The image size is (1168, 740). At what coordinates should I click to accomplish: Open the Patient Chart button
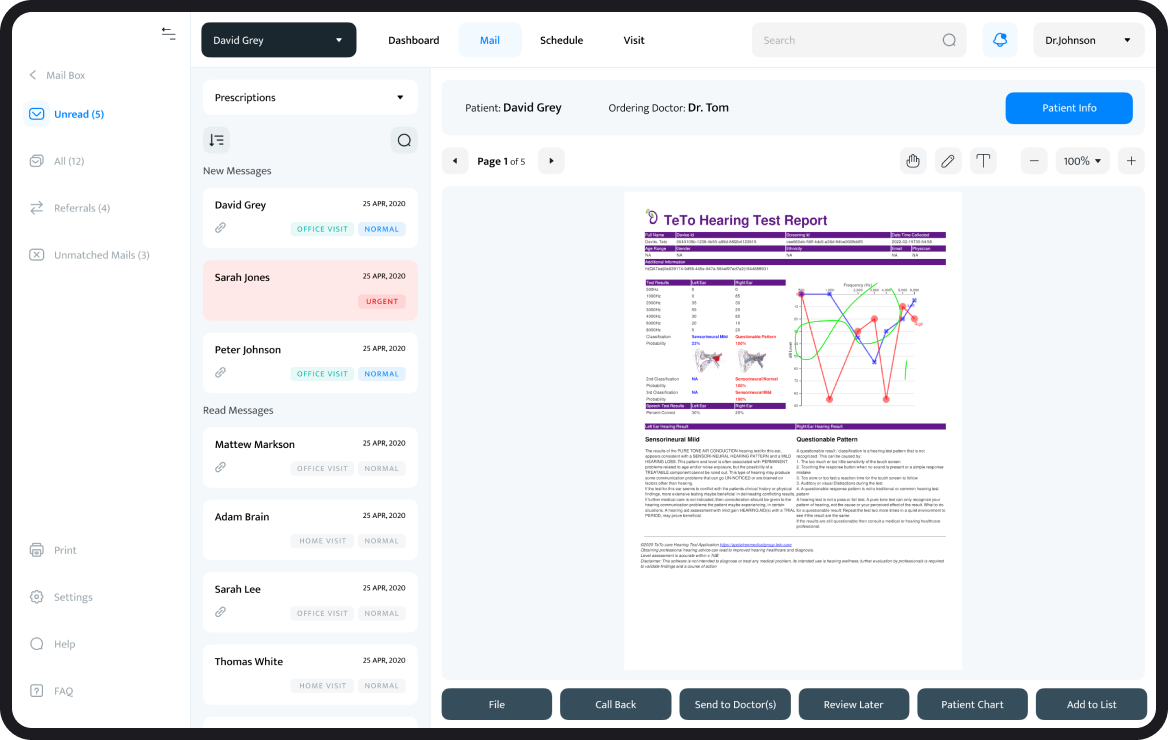[972, 704]
